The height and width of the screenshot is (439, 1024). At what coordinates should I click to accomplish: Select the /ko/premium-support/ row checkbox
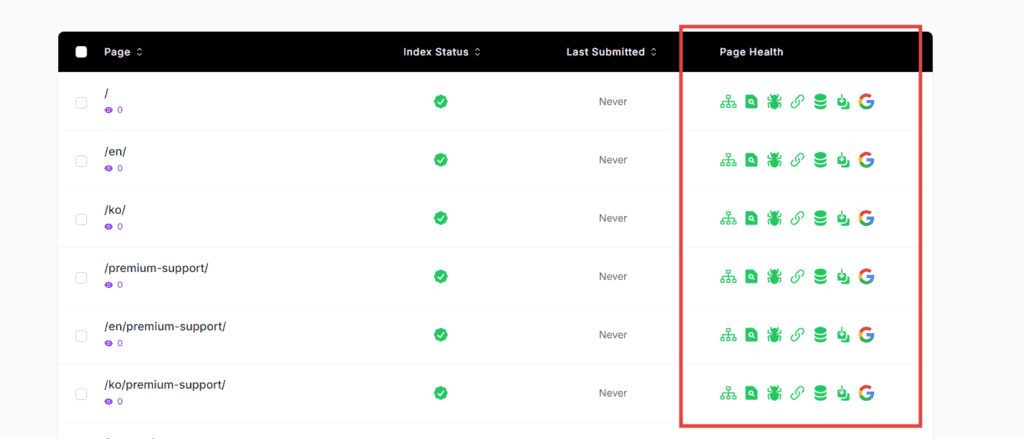click(x=81, y=394)
